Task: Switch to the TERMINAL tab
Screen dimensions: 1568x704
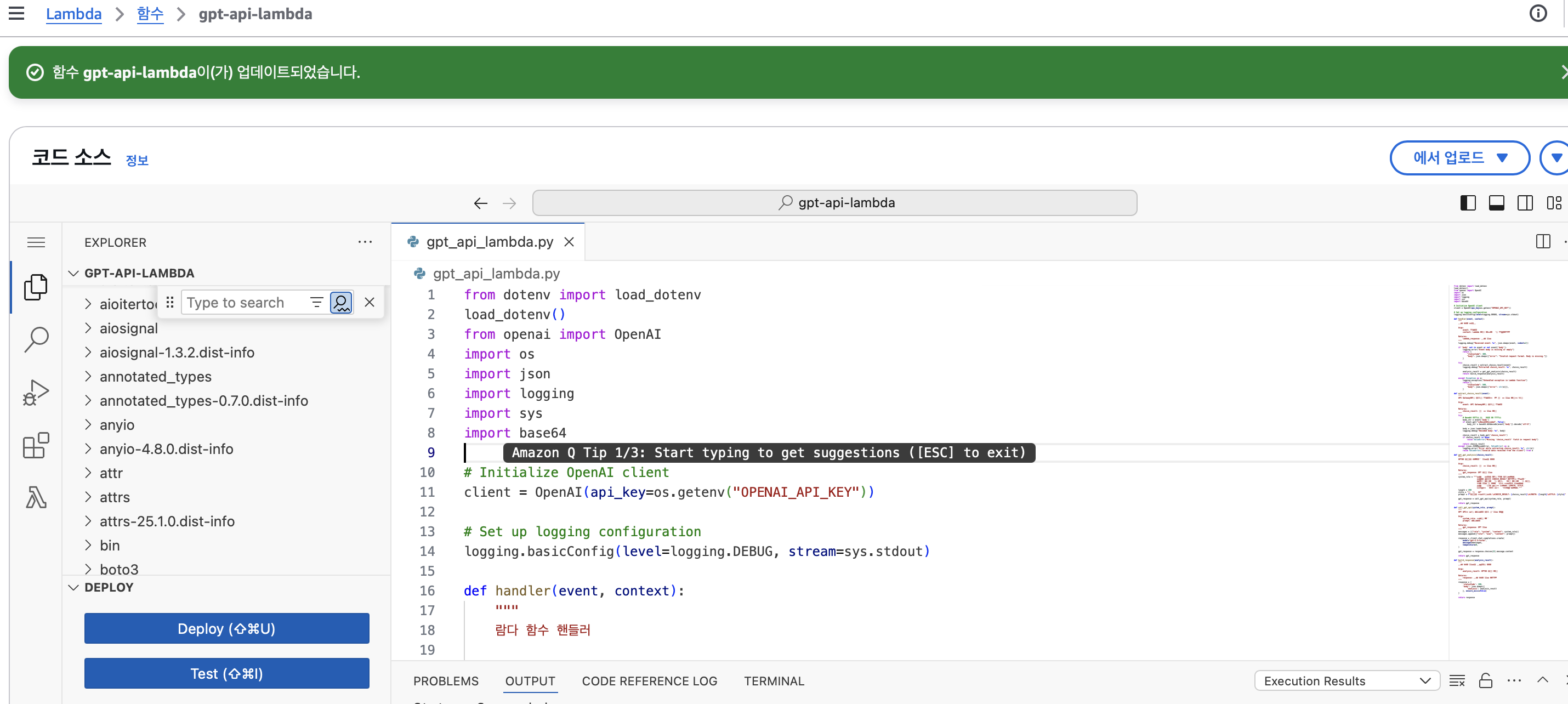Action: tap(774, 681)
